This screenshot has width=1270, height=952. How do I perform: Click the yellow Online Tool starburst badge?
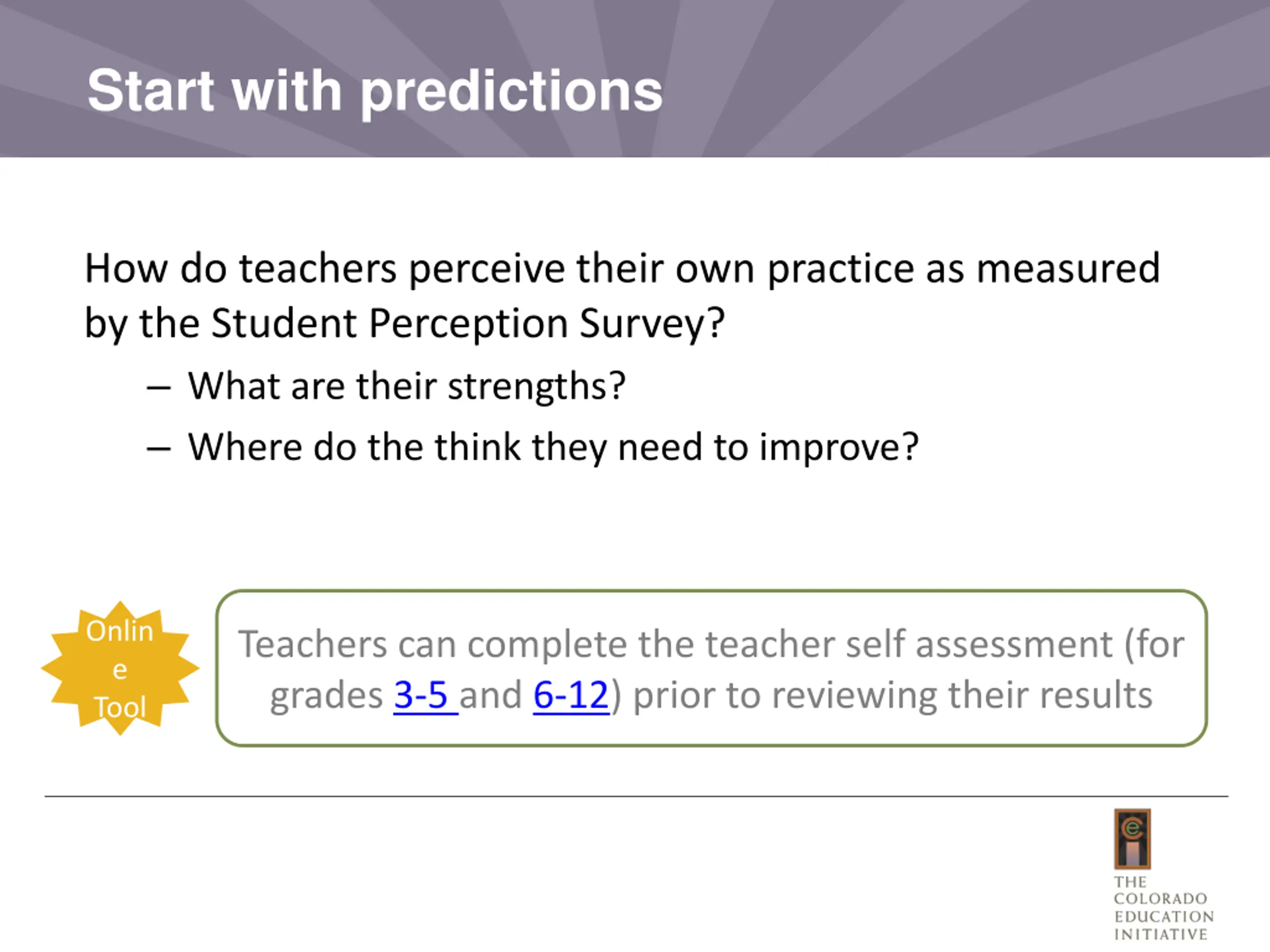click(120, 668)
